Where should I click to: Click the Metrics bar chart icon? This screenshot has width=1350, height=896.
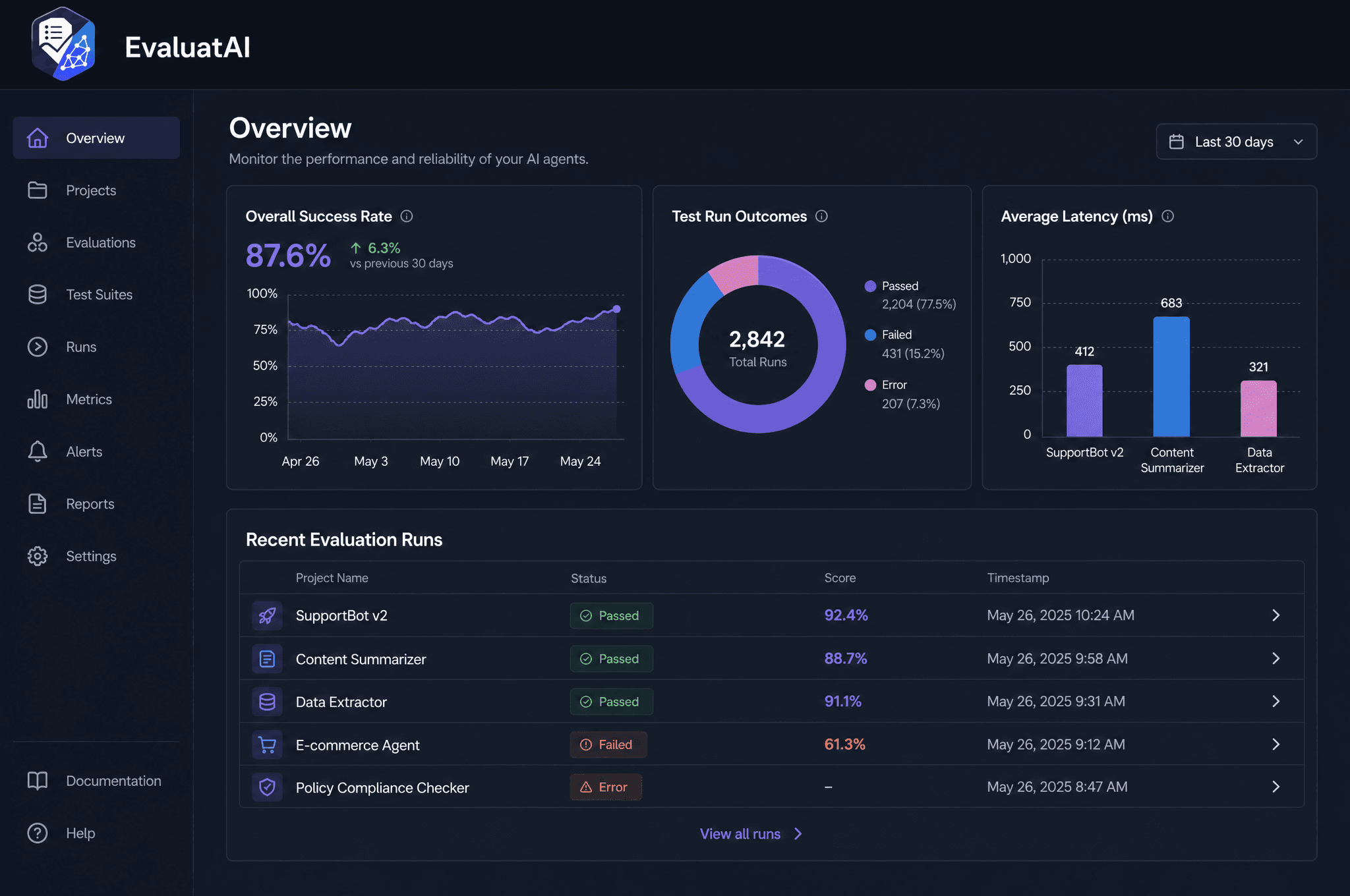pyautogui.click(x=38, y=399)
